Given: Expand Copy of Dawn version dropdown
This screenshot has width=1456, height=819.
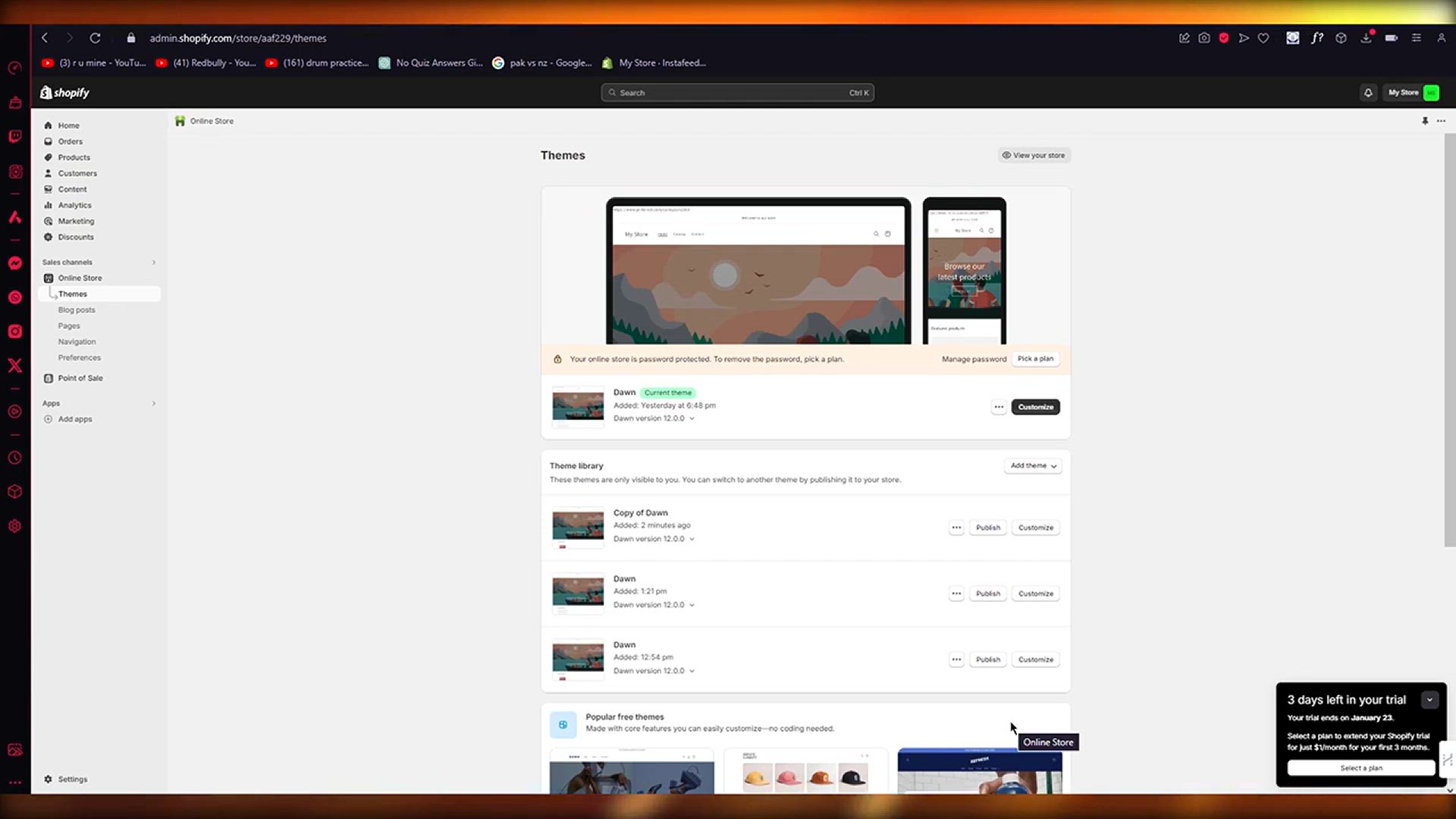Looking at the screenshot, I should click(692, 539).
